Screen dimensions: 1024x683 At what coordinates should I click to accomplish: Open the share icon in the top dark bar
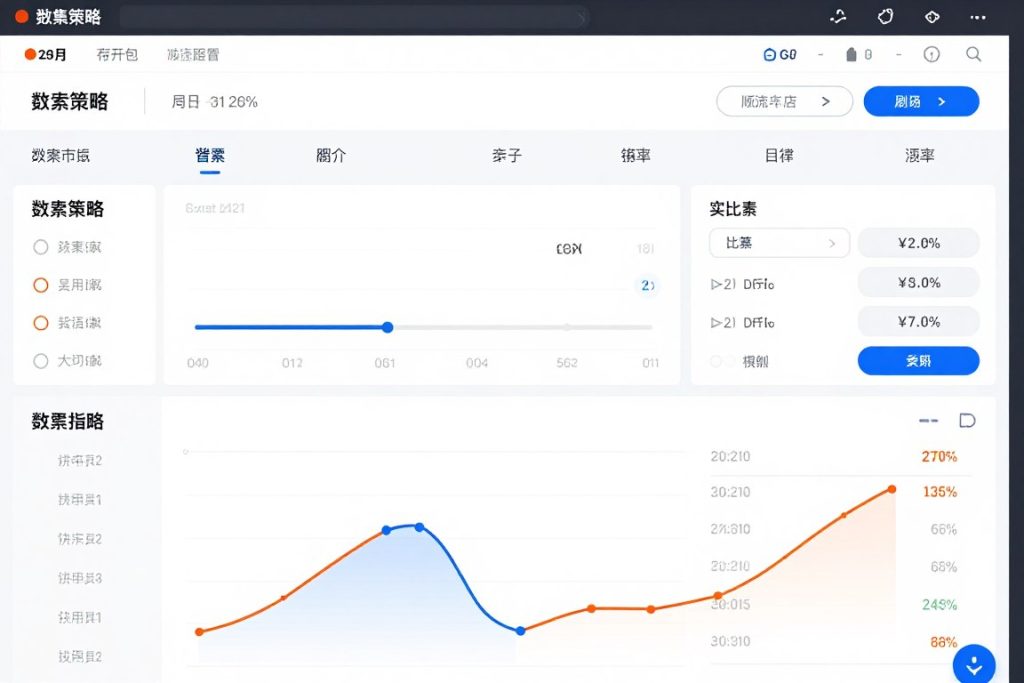coord(837,16)
